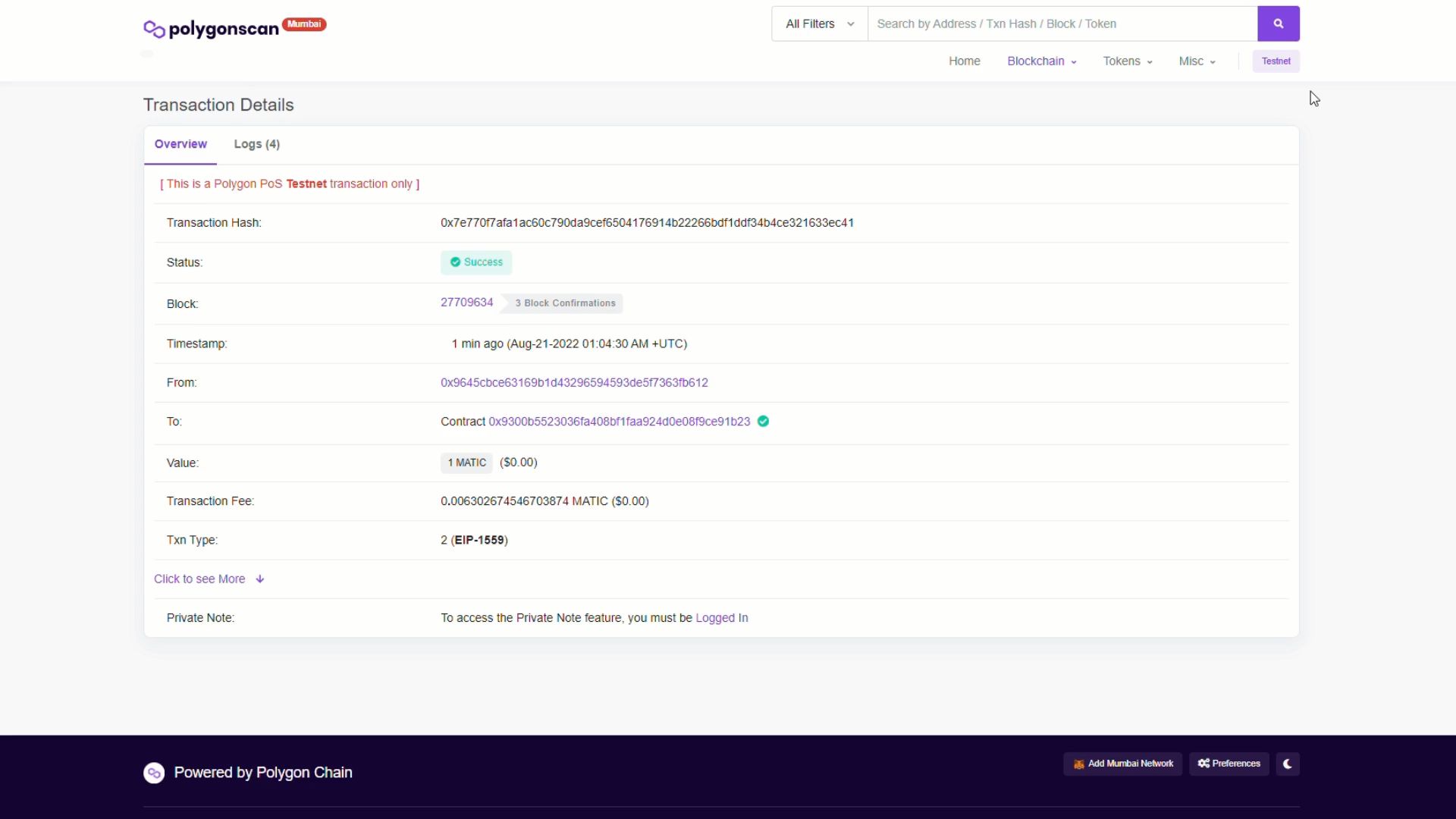Screen dimensions: 1456x819
Task: Click the Polygon Chain footer logo icon
Action: (x=154, y=773)
